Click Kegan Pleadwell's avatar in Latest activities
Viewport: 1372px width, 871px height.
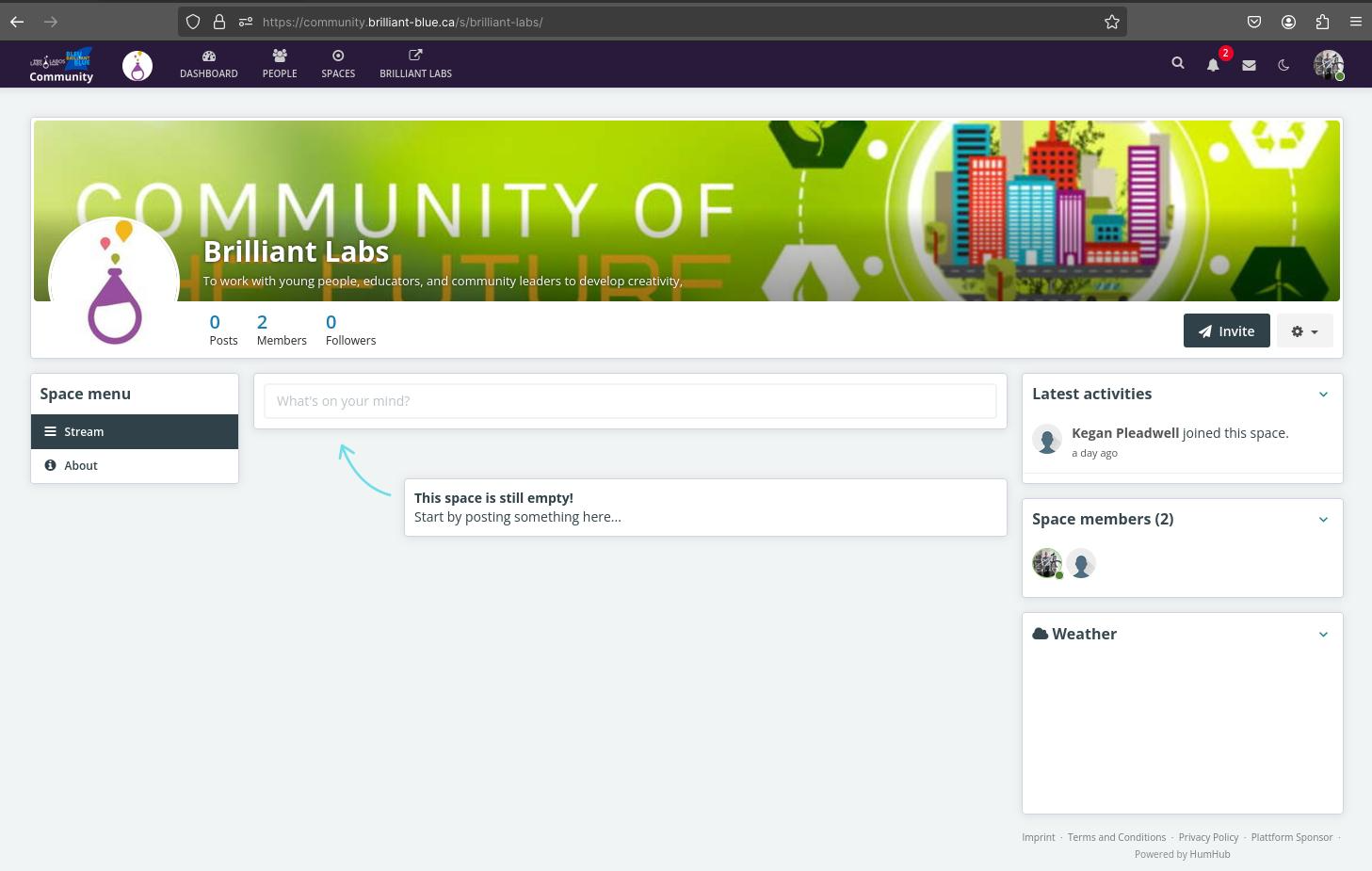(1047, 440)
